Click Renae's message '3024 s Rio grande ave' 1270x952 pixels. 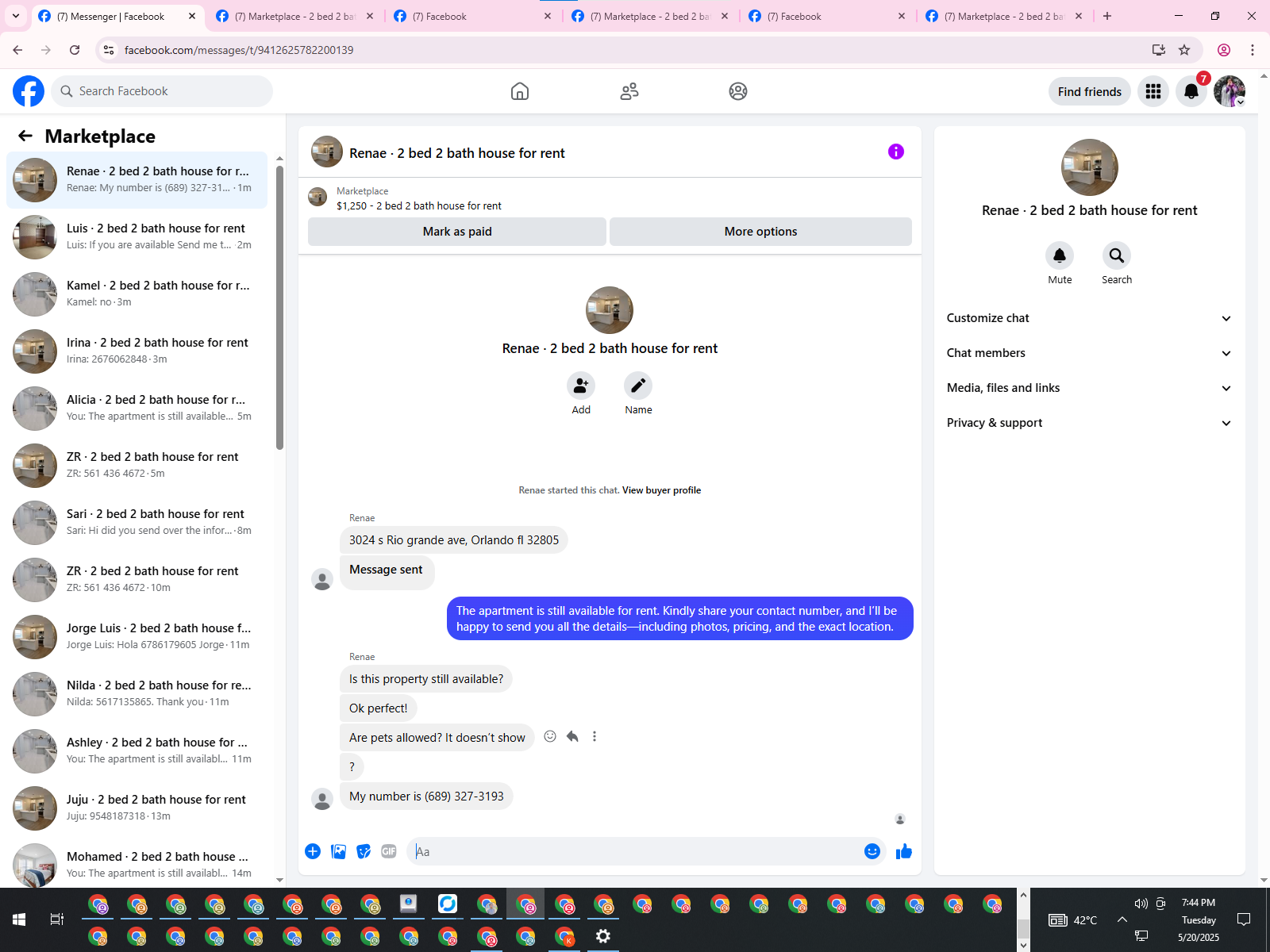454,540
